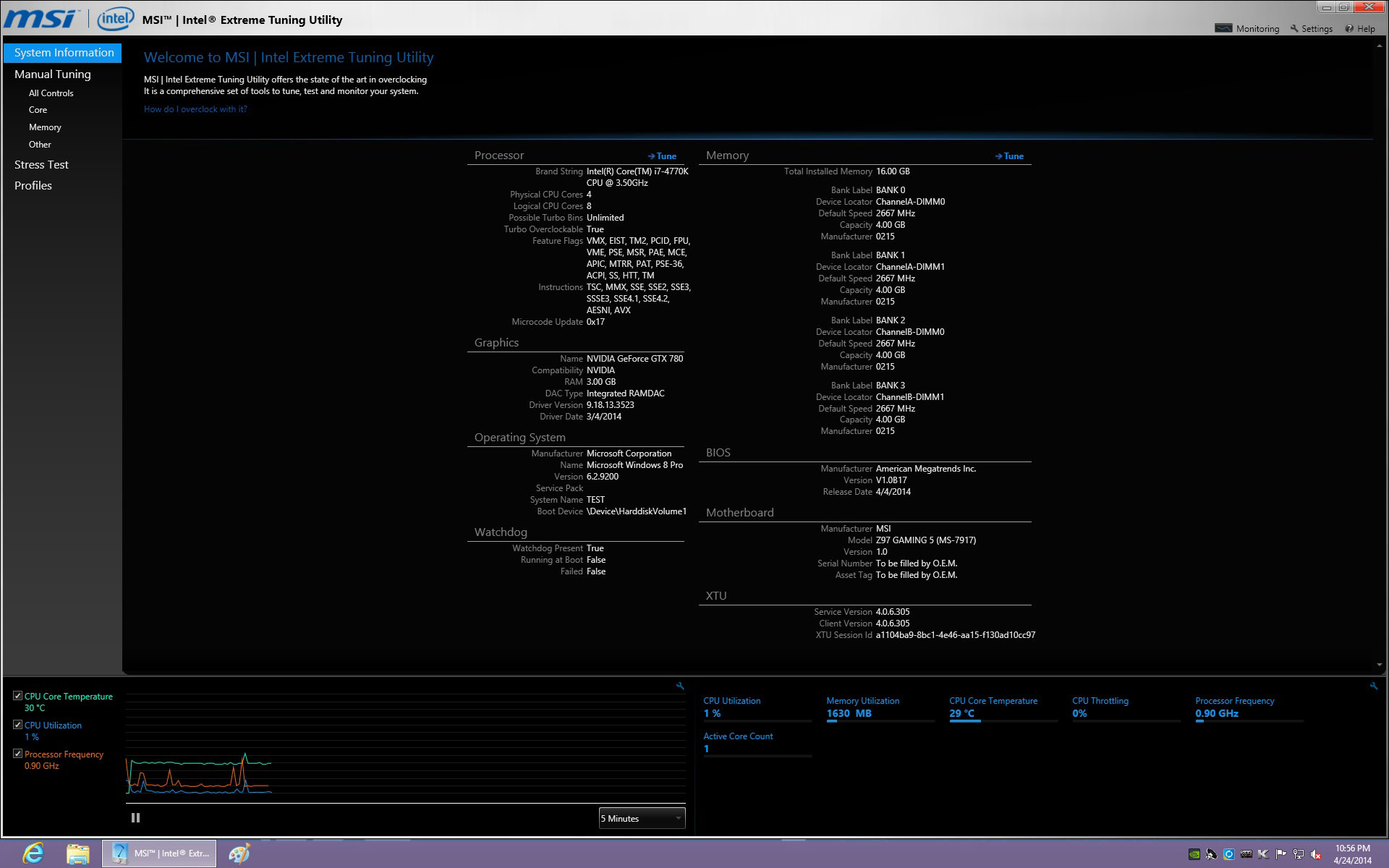
Task: Click Microcode Update 0x17 value
Action: coord(595,322)
